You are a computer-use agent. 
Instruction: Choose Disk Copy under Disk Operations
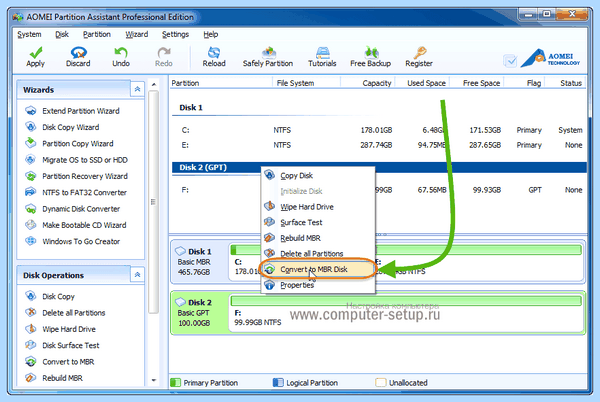(50, 296)
